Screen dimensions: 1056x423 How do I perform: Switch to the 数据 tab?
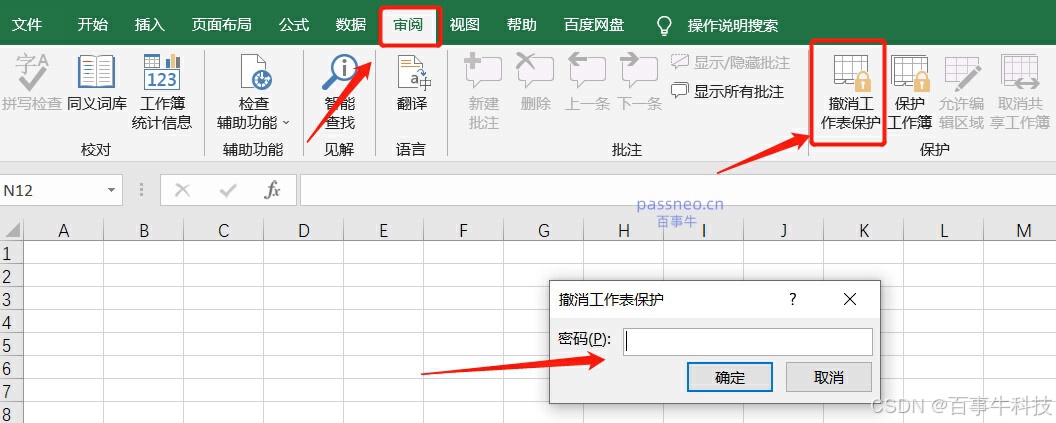point(351,25)
